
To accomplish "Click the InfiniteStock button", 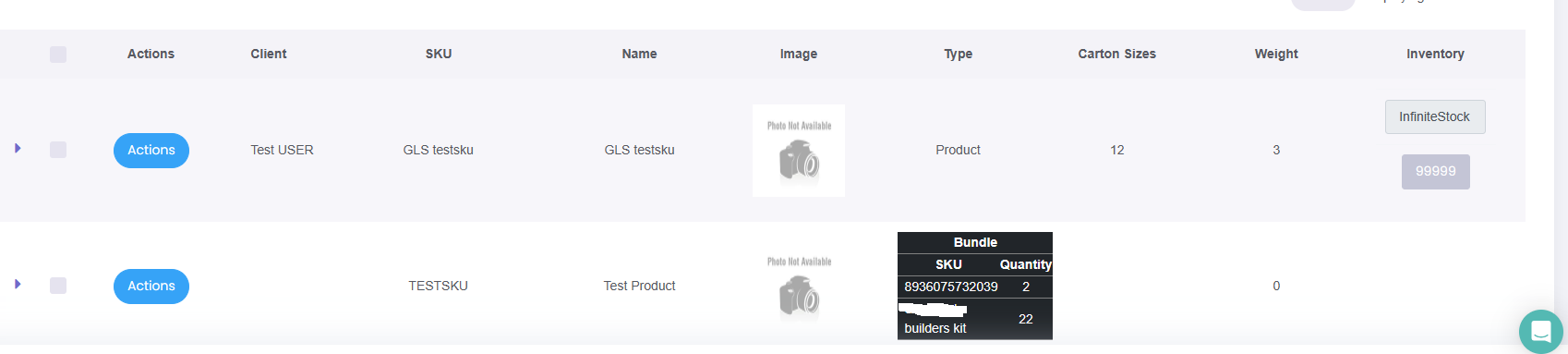I will pyautogui.click(x=1435, y=116).
